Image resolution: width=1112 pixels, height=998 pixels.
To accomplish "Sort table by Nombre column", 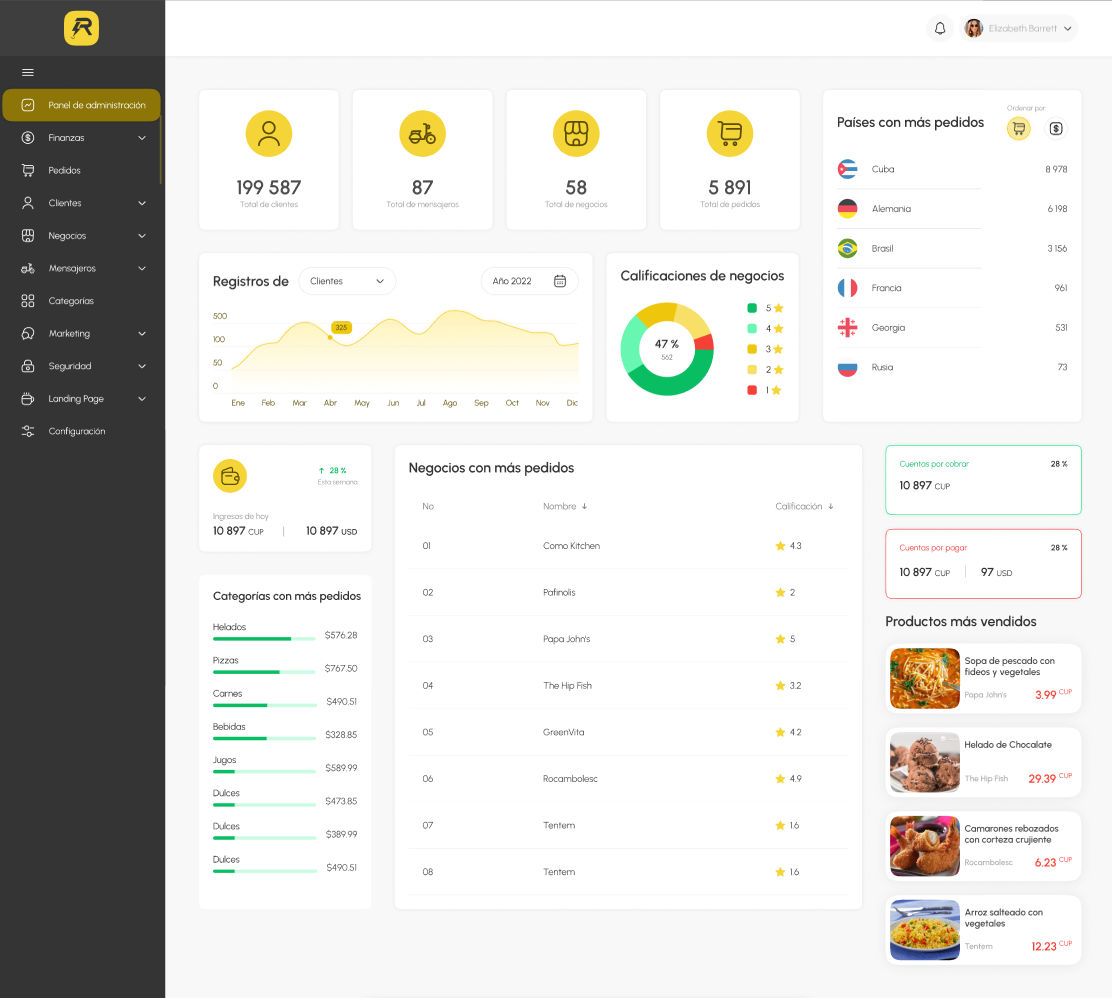I will [x=565, y=506].
